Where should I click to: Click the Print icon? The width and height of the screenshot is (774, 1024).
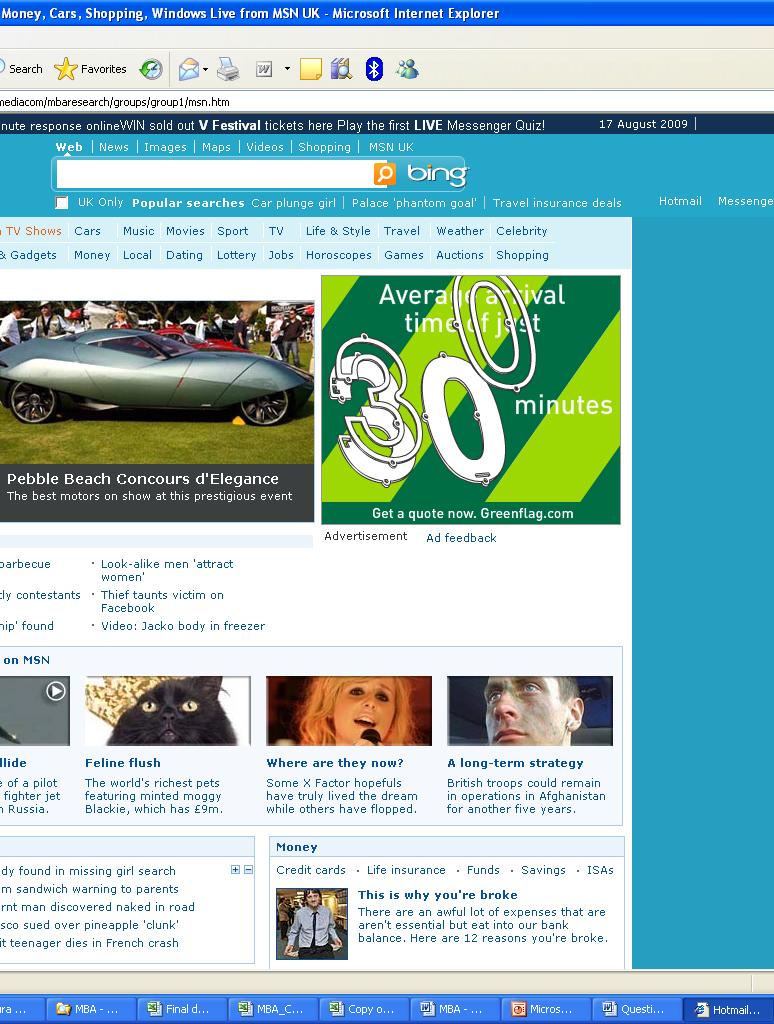(228, 69)
